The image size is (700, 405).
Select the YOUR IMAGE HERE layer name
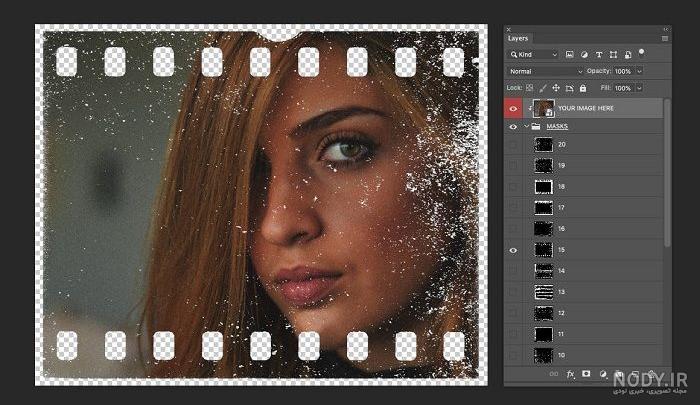(x=586, y=108)
